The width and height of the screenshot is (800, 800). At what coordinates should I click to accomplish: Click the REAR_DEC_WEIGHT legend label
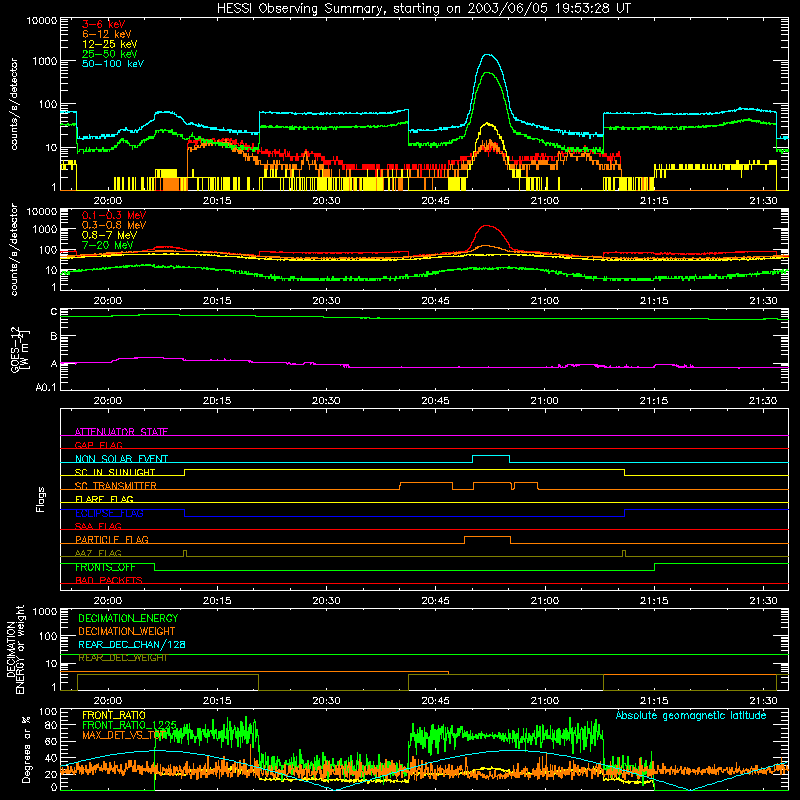tap(122, 658)
